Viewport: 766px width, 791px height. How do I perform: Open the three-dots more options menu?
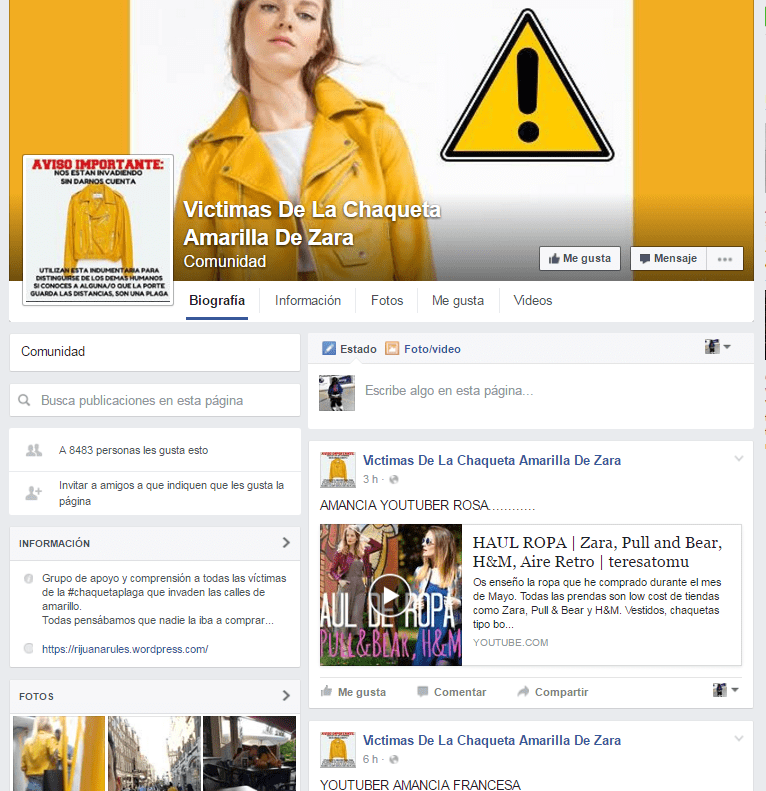pyautogui.click(x=725, y=258)
